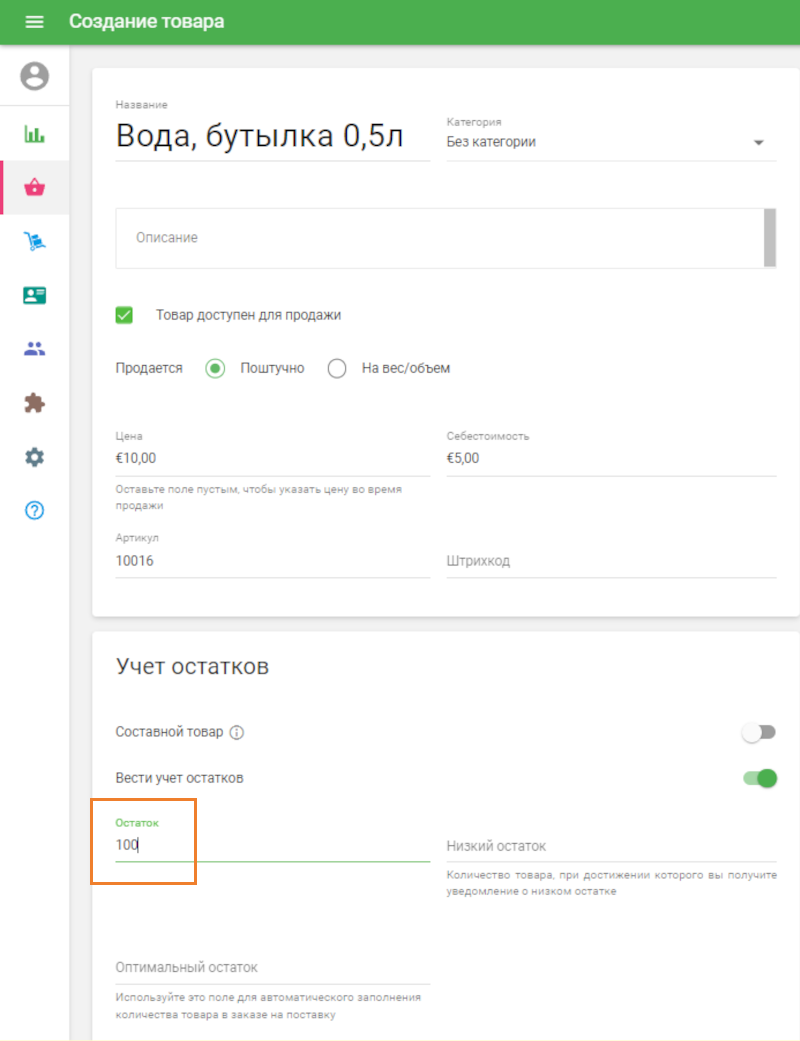Screen dimensions: 800x1041
Task: Select the 'На вес/объем' radio button
Action: tap(337, 368)
